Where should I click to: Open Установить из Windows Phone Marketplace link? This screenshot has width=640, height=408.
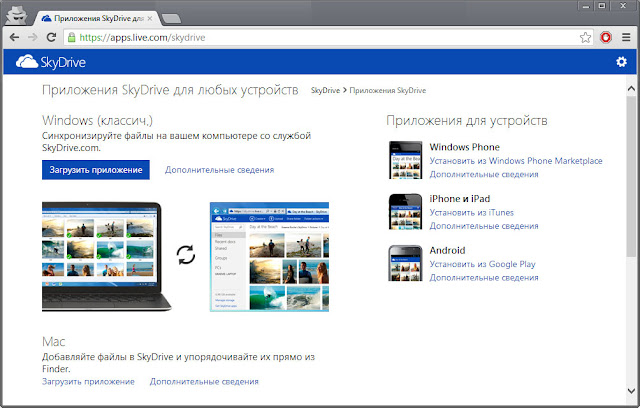[x=516, y=161]
